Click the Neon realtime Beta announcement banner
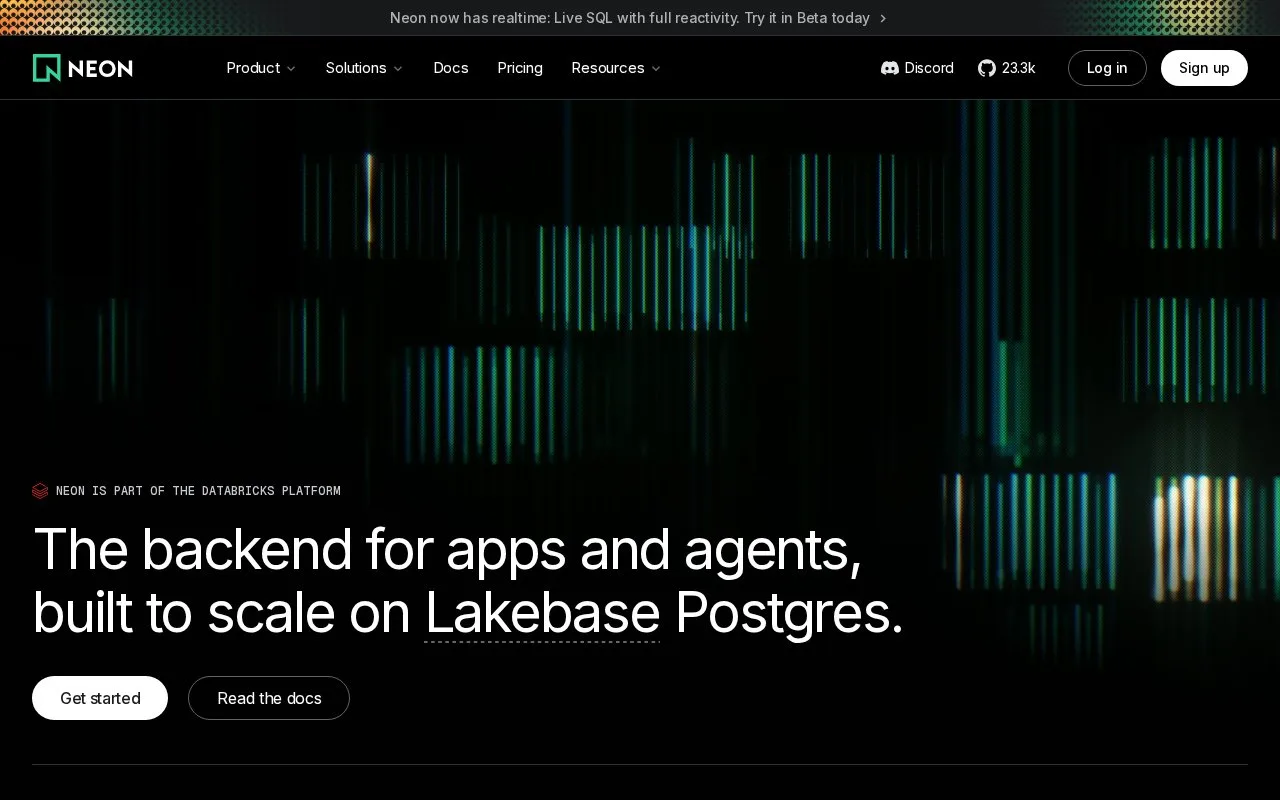Viewport: 1280px width, 800px height. 639,18
